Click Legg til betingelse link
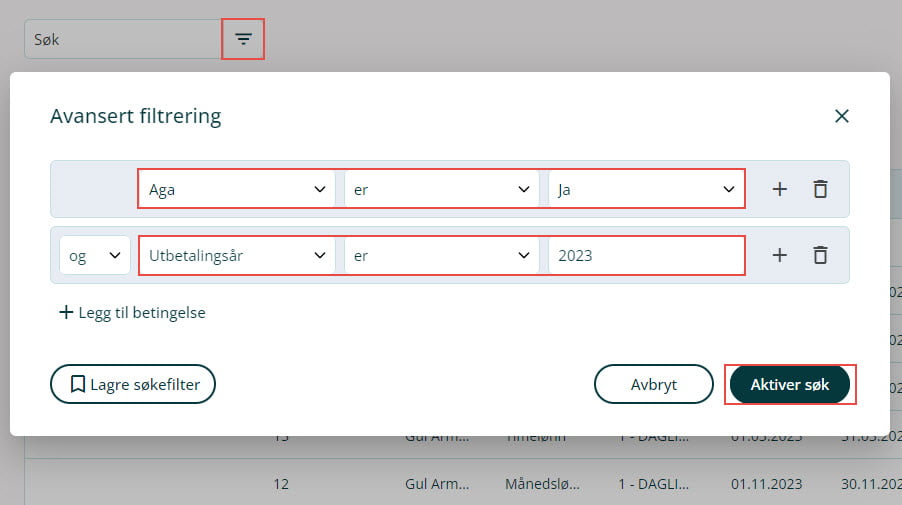The image size is (902, 505). 132,312
